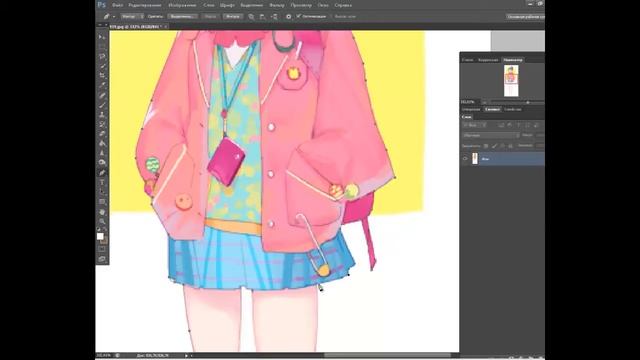Select the Move tool
Viewport: 640px width, 360px height.
tap(102, 37)
